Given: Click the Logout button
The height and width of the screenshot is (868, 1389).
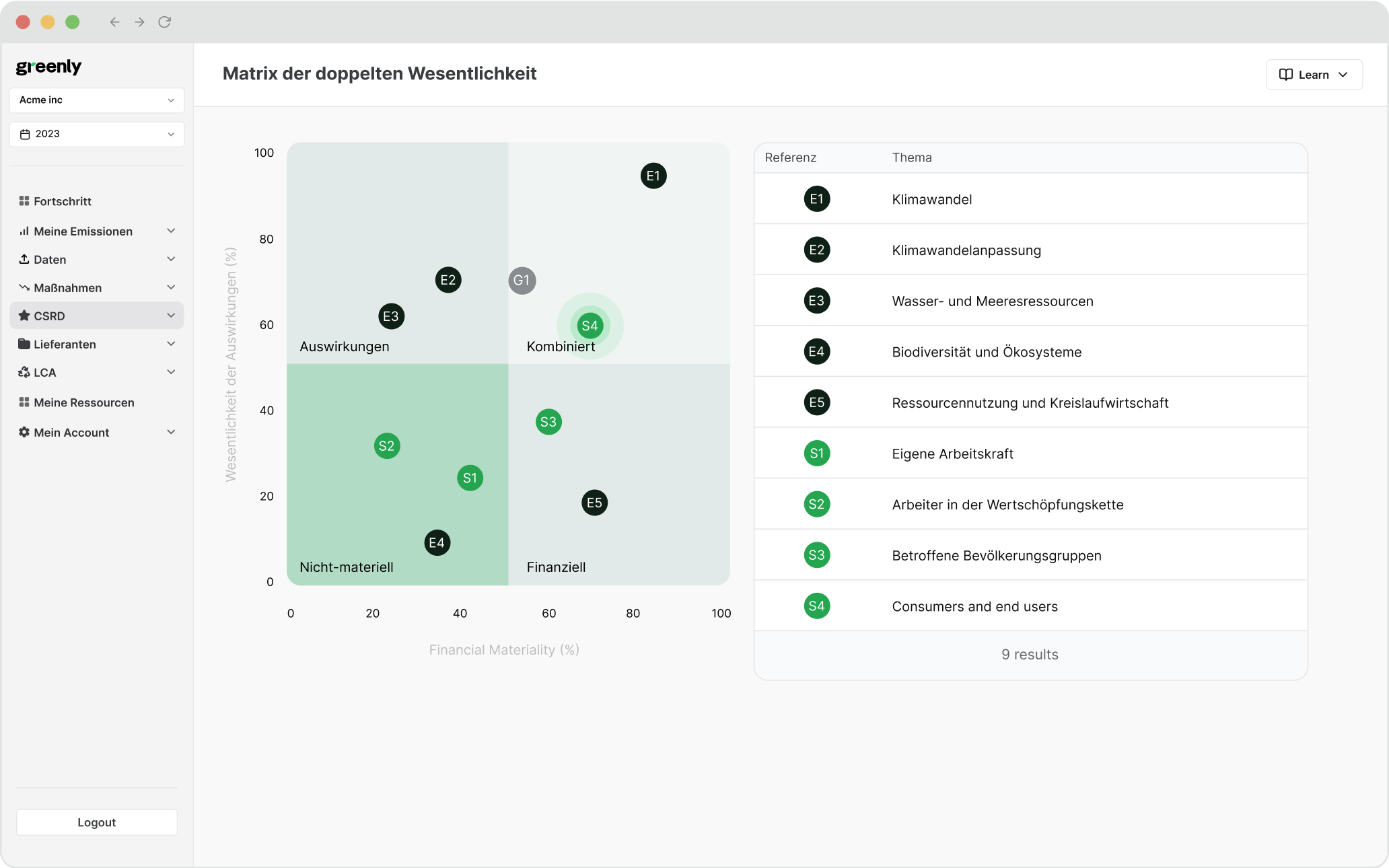Looking at the screenshot, I should pos(96,822).
